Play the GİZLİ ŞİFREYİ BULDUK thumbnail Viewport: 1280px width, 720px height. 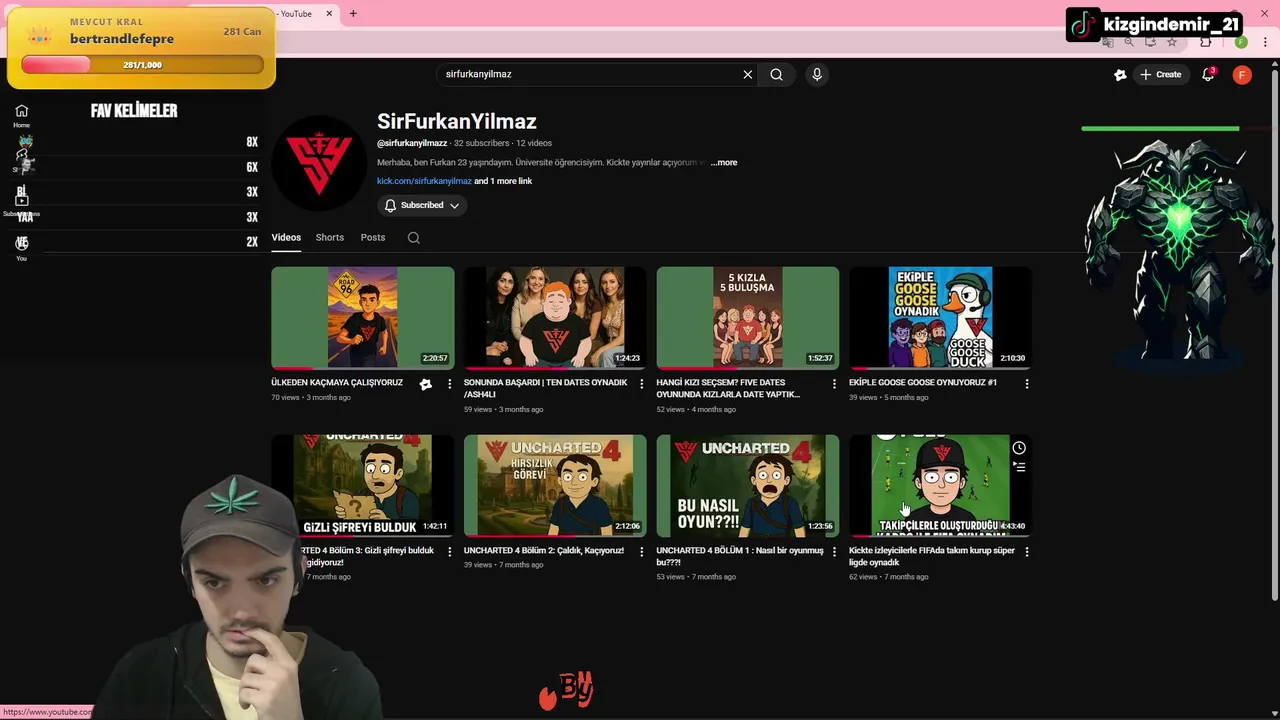click(363, 485)
